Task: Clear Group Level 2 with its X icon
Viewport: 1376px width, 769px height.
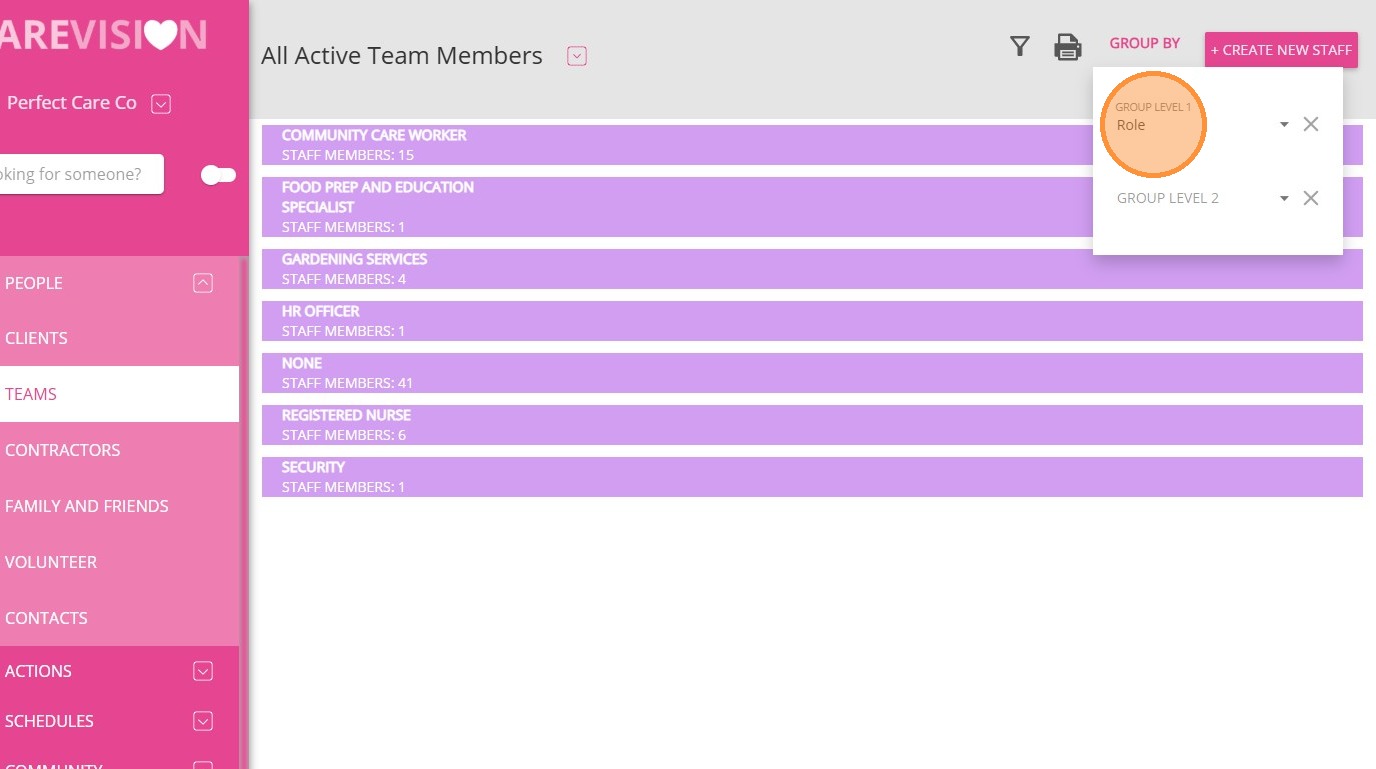Action: [x=1311, y=198]
